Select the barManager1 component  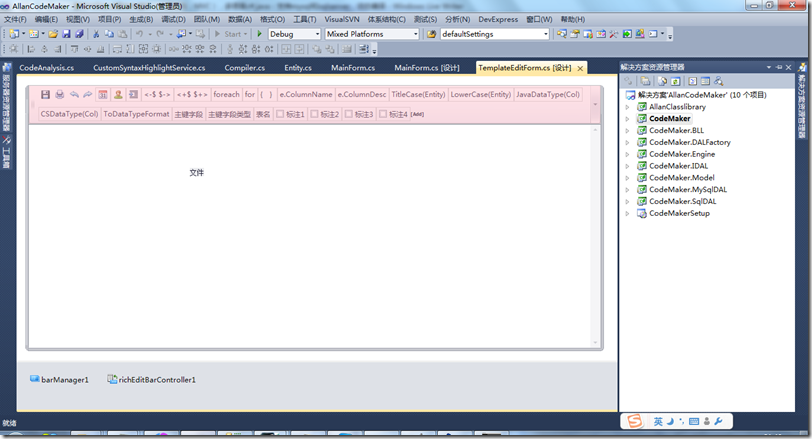pyautogui.click(x=59, y=379)
